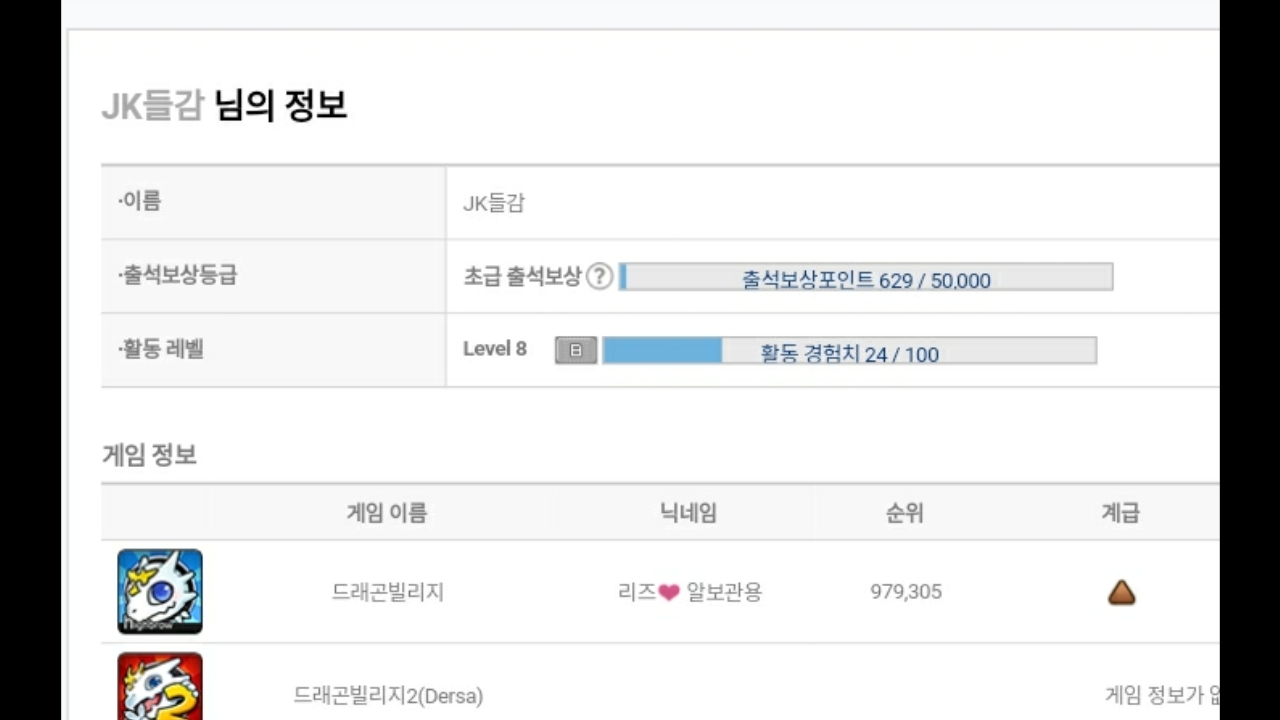The image size is (1280, 720).
Task: Click the nickname 리즈 알보관용
Action: coord(690,592)
